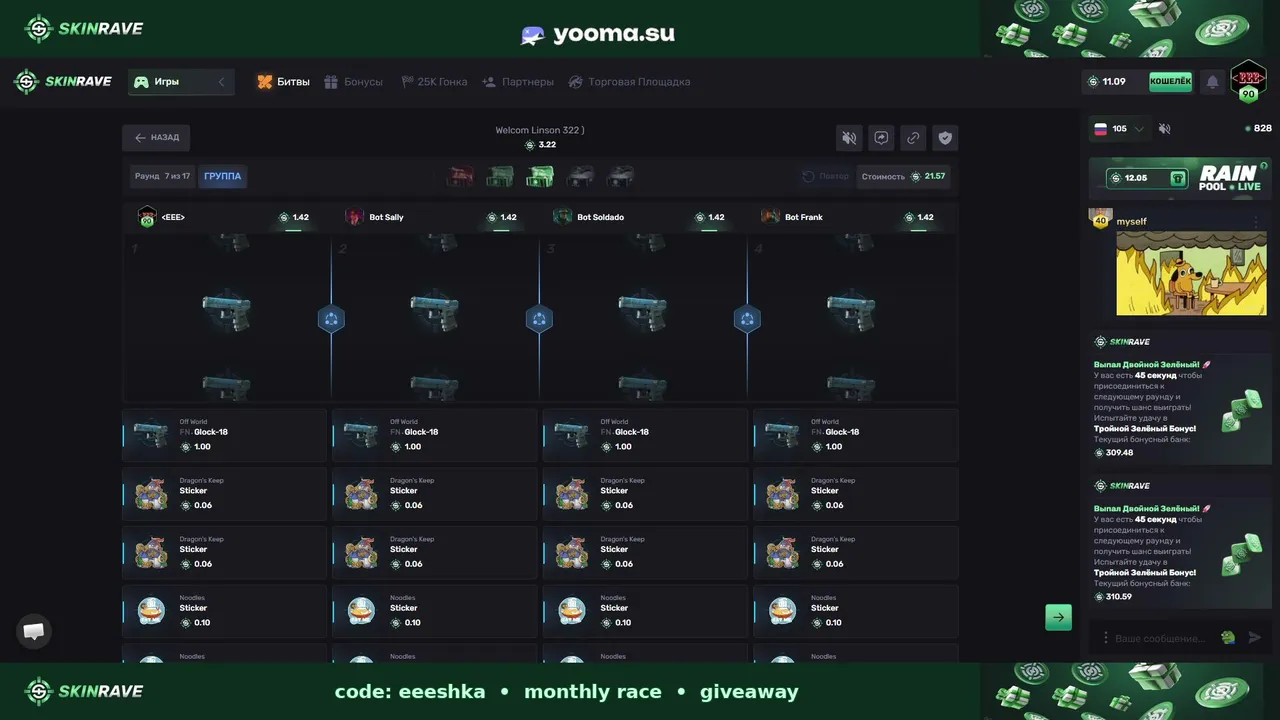Open Bot Sally's Off World Glock-18 card
1280x720 pixels.
coord(435,435)
